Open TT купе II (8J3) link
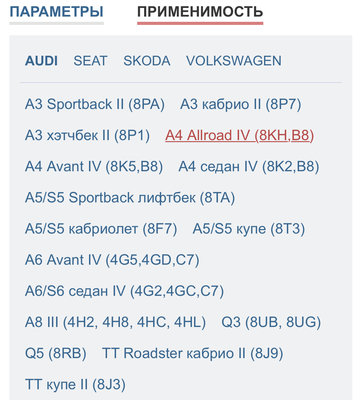Viewport: 360px width, 400px height. point(75,385)
